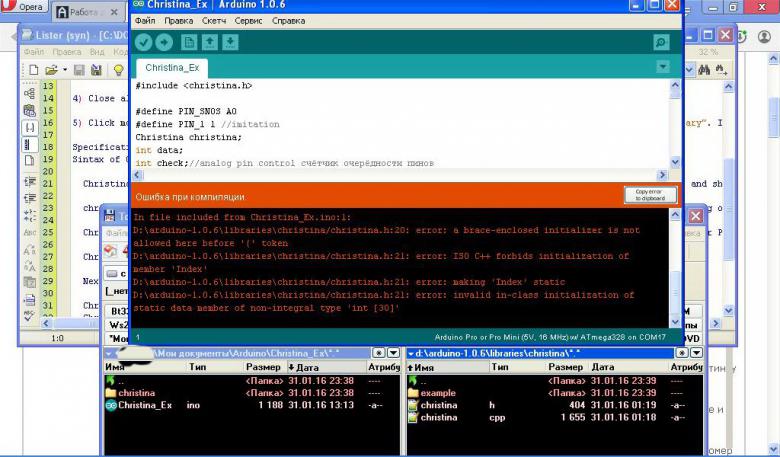
Task: Open a sketch with the up-arrow icon
Action: tap(209, 42)
